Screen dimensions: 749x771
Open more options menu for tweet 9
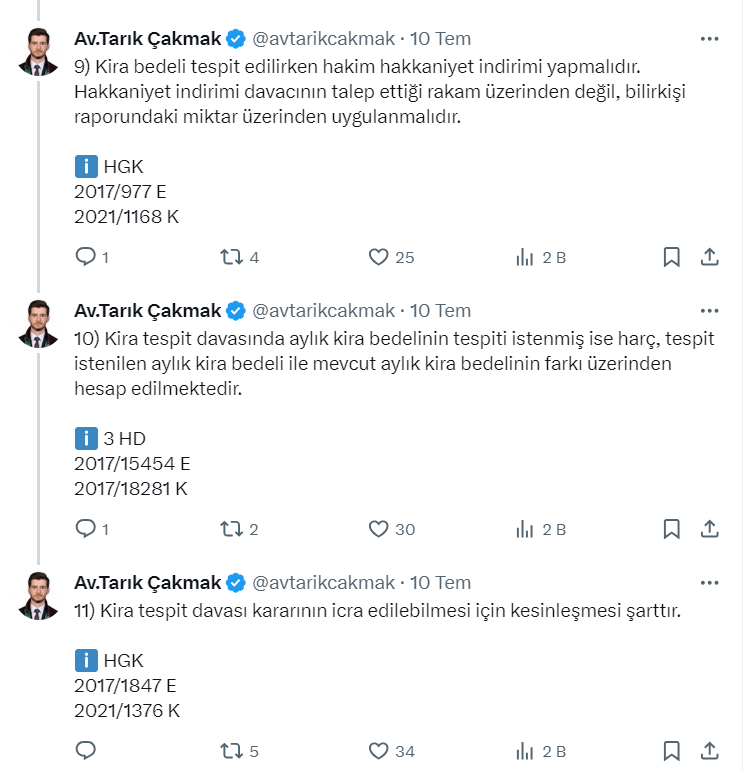click(709, 39)
